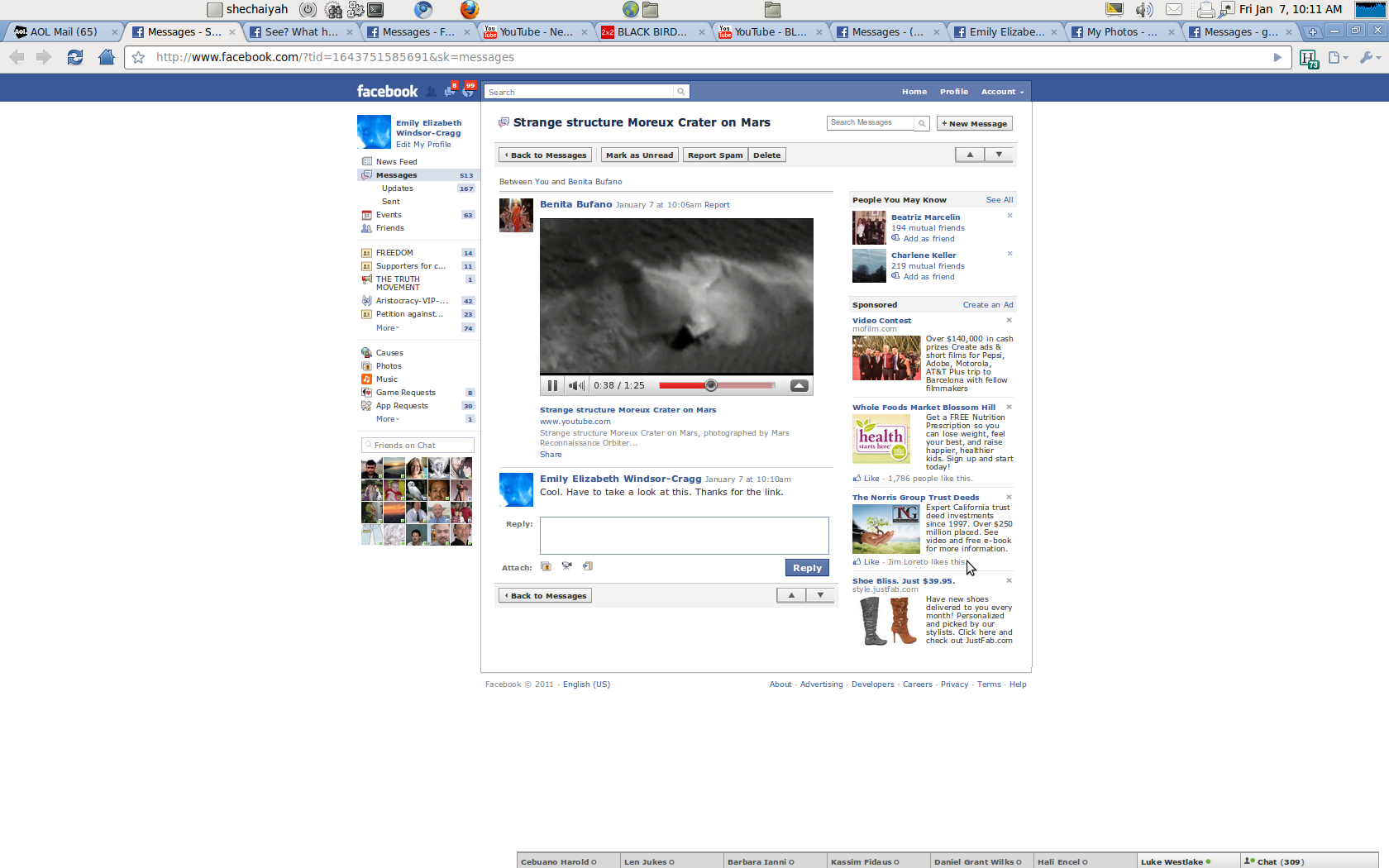Attach a link icon in reply

[x=588, y=566]
